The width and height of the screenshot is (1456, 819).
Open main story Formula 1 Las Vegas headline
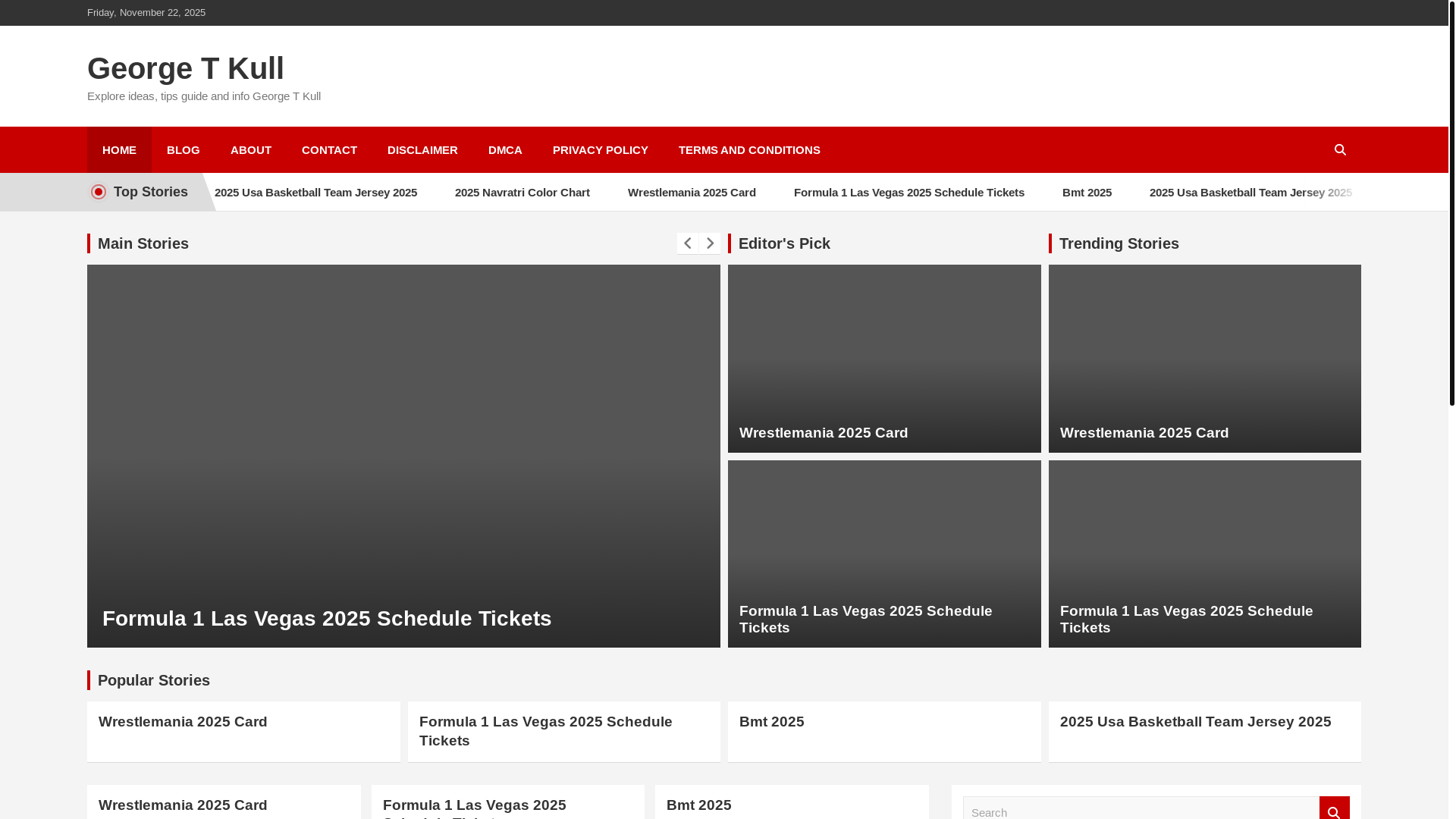pos(327,619)
